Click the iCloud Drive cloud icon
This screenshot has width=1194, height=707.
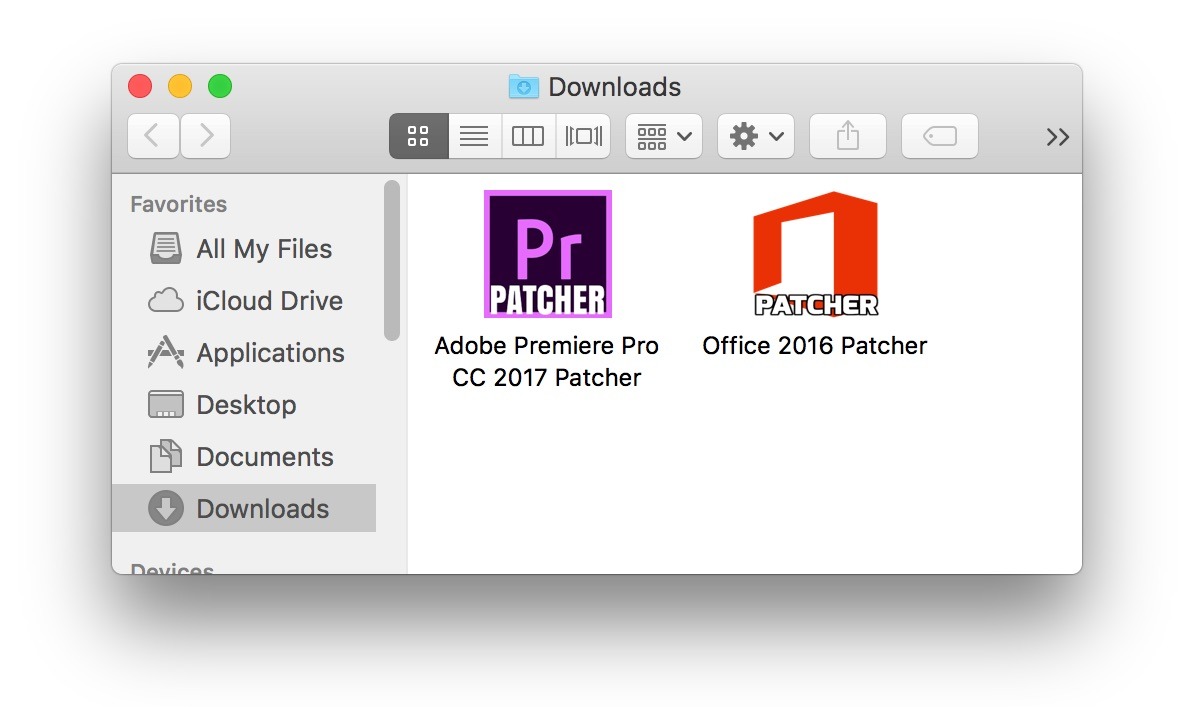pyautogui.click(x=165, y=300)
